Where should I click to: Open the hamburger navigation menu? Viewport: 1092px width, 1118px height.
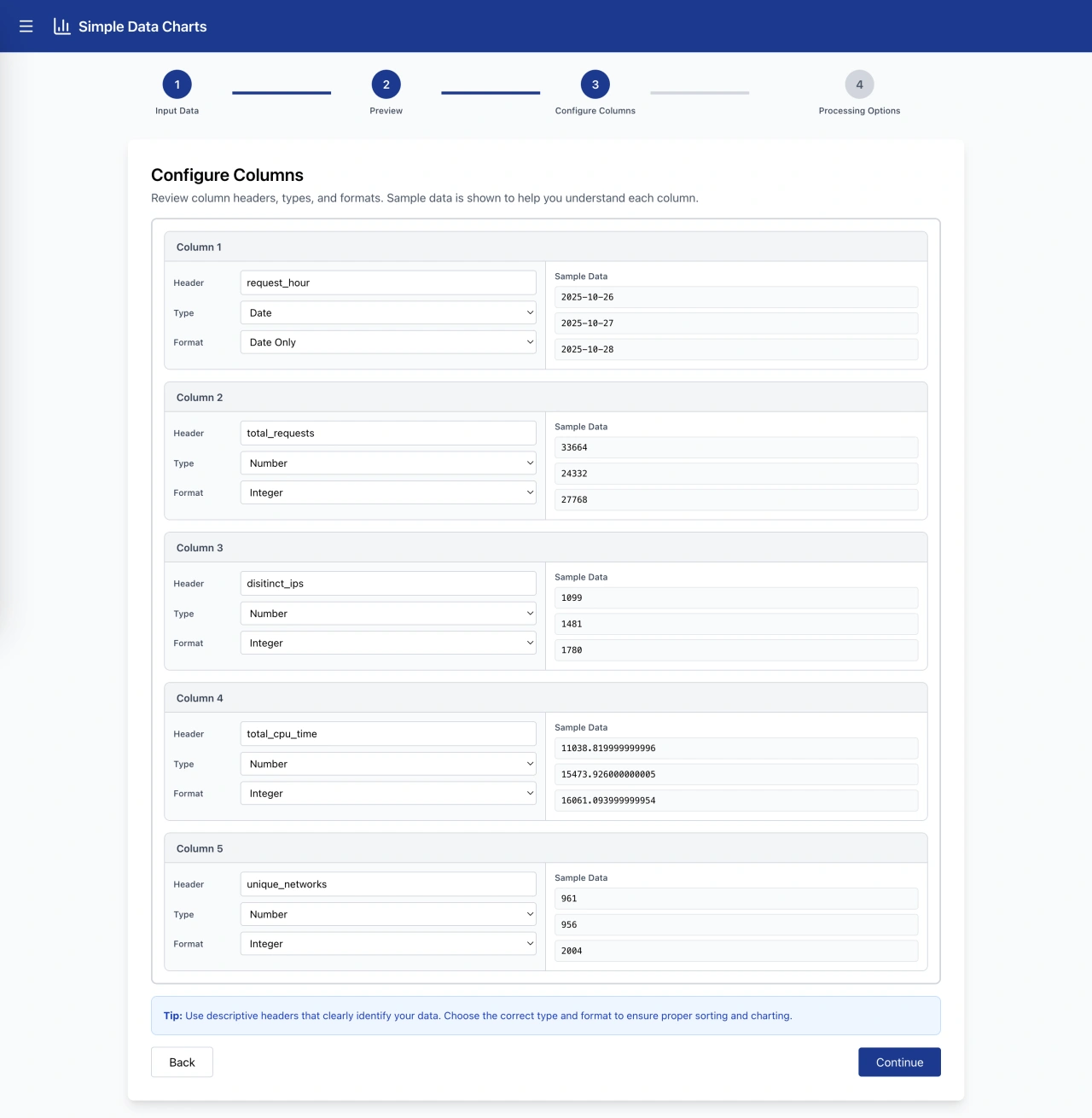(x=26, y=26)
